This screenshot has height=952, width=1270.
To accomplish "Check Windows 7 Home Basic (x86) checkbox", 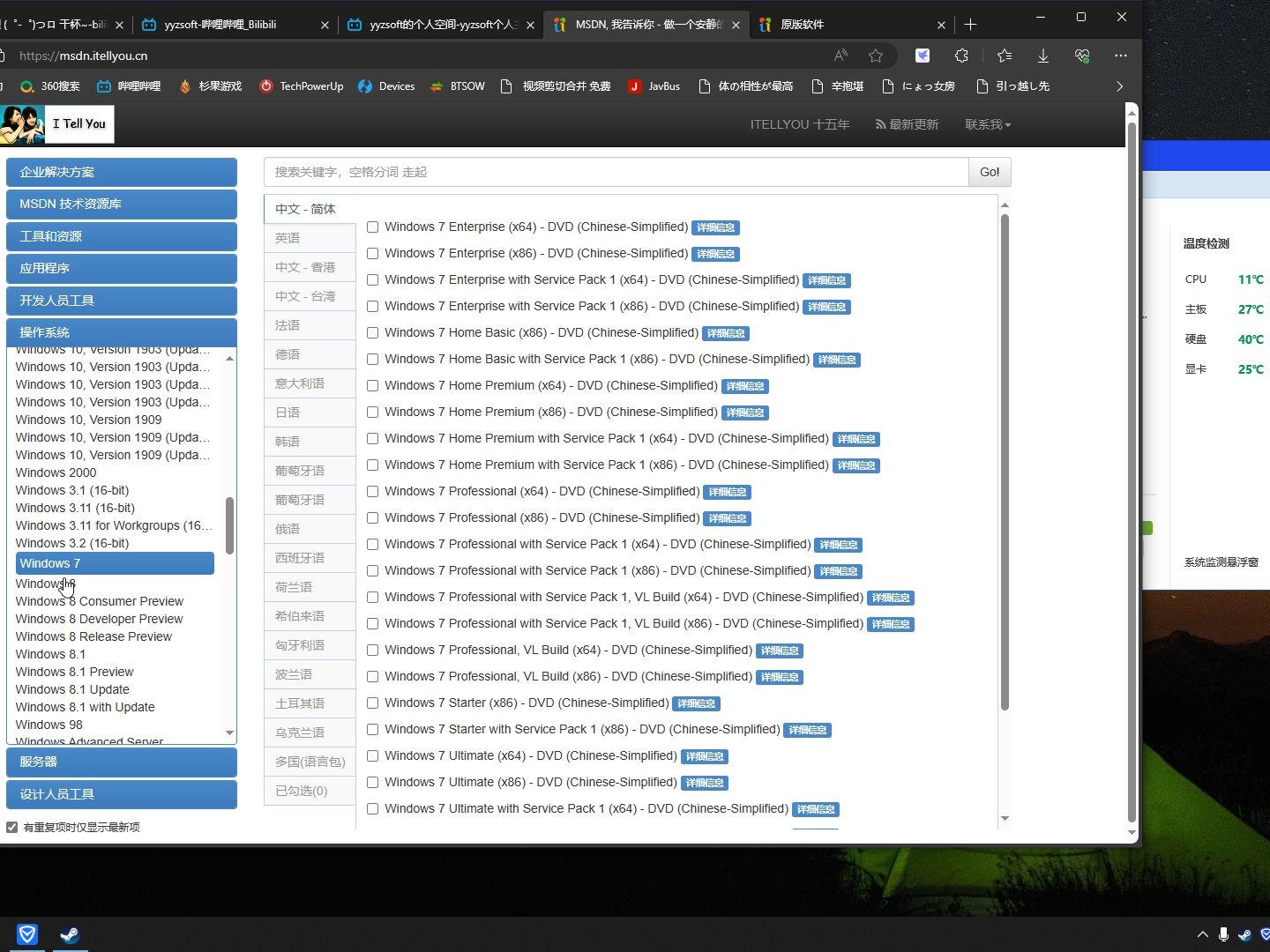I will (373, 333).
